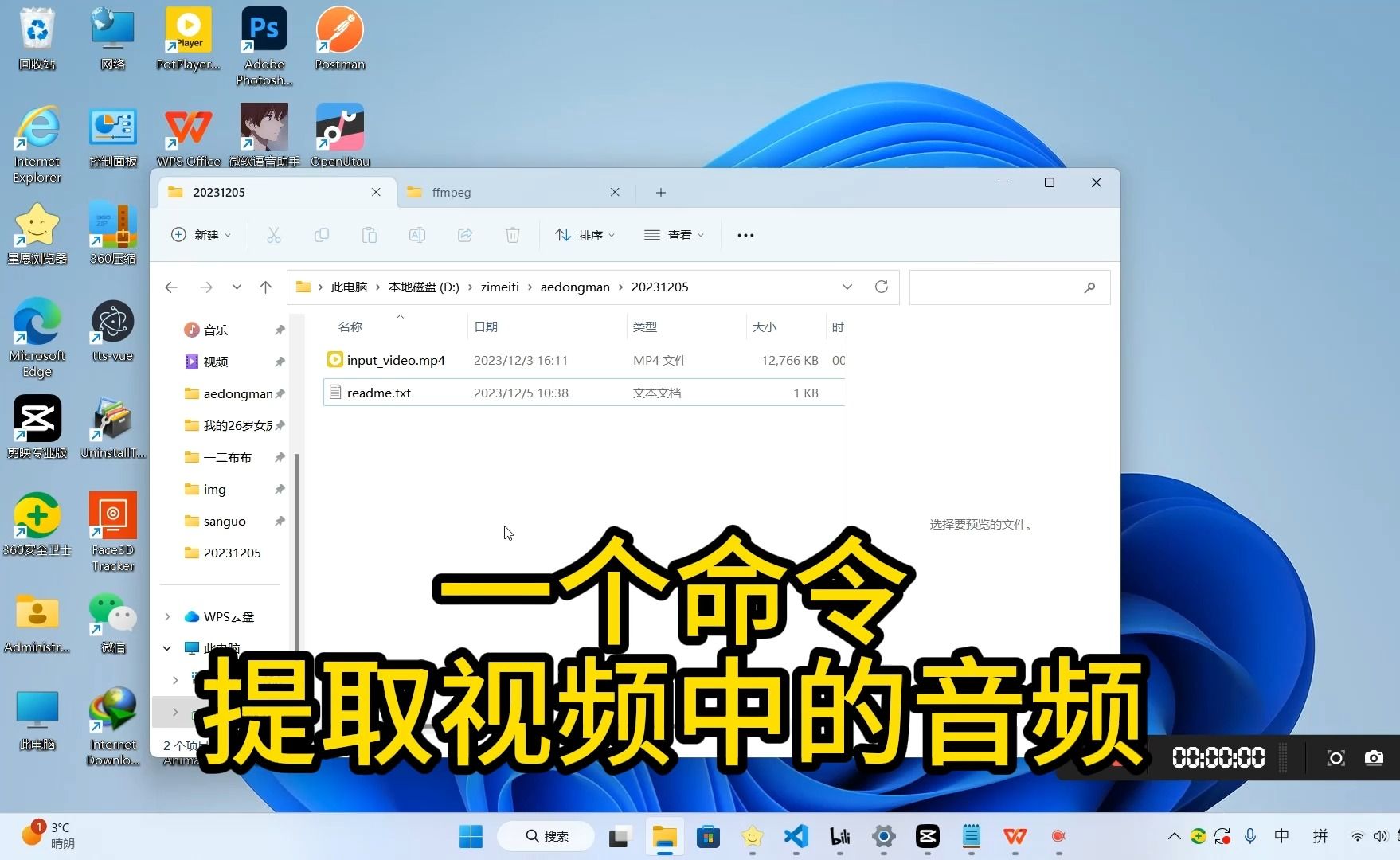Open 微信 desktop shortcut
This screenshot has width=1400, height=860.
[x=112, y=622]
